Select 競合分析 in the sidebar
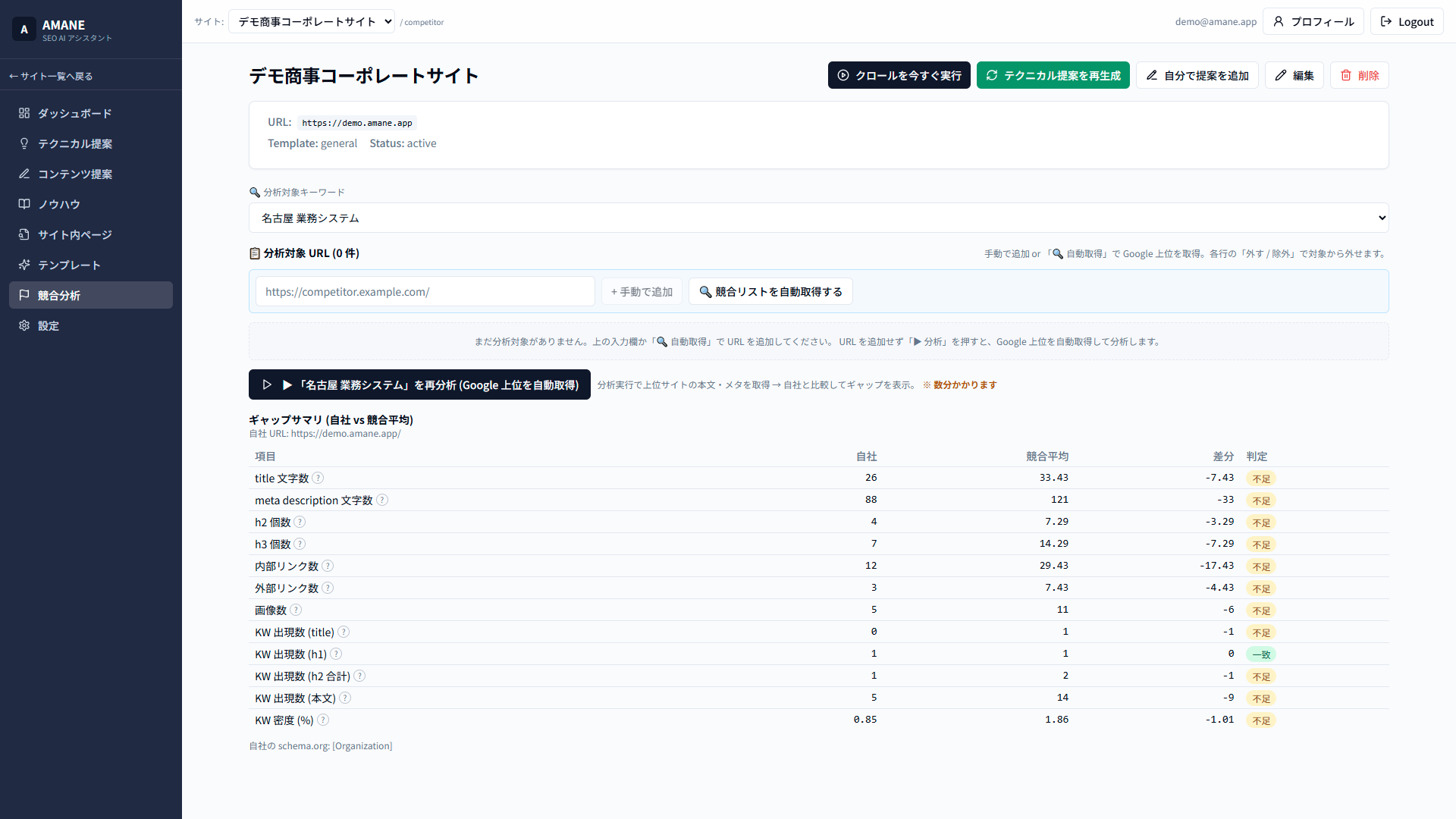Viewport: 1456px width, 819px height. click(91, 295)
